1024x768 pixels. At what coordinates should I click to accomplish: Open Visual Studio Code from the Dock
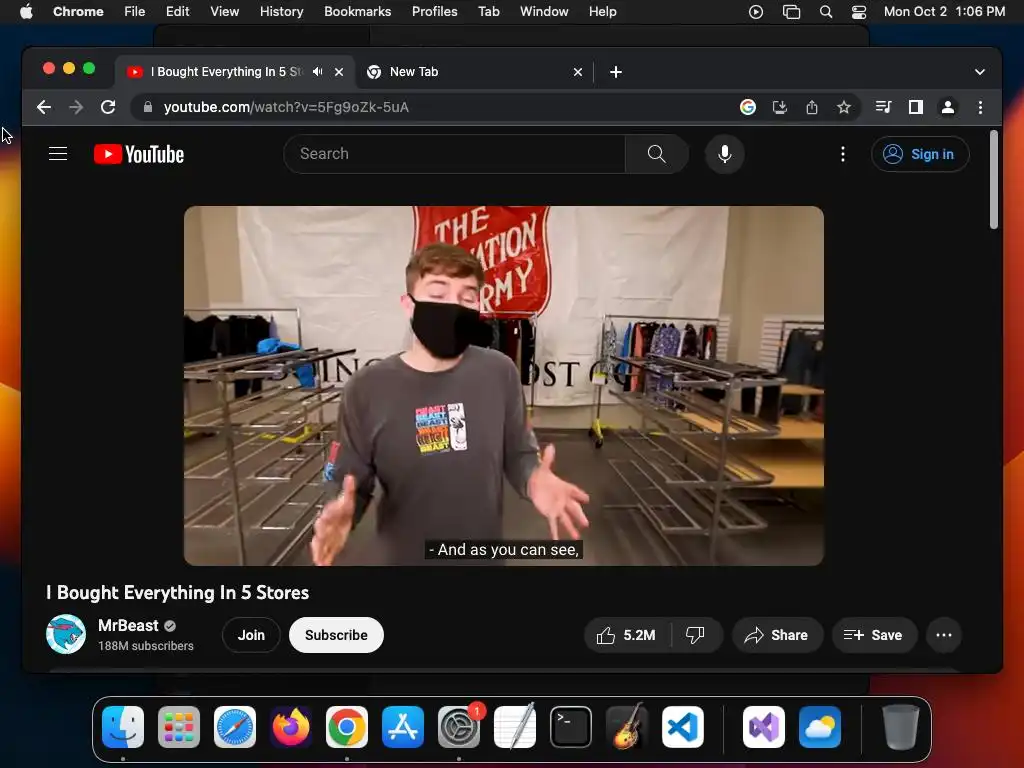(x=682, y=727)
